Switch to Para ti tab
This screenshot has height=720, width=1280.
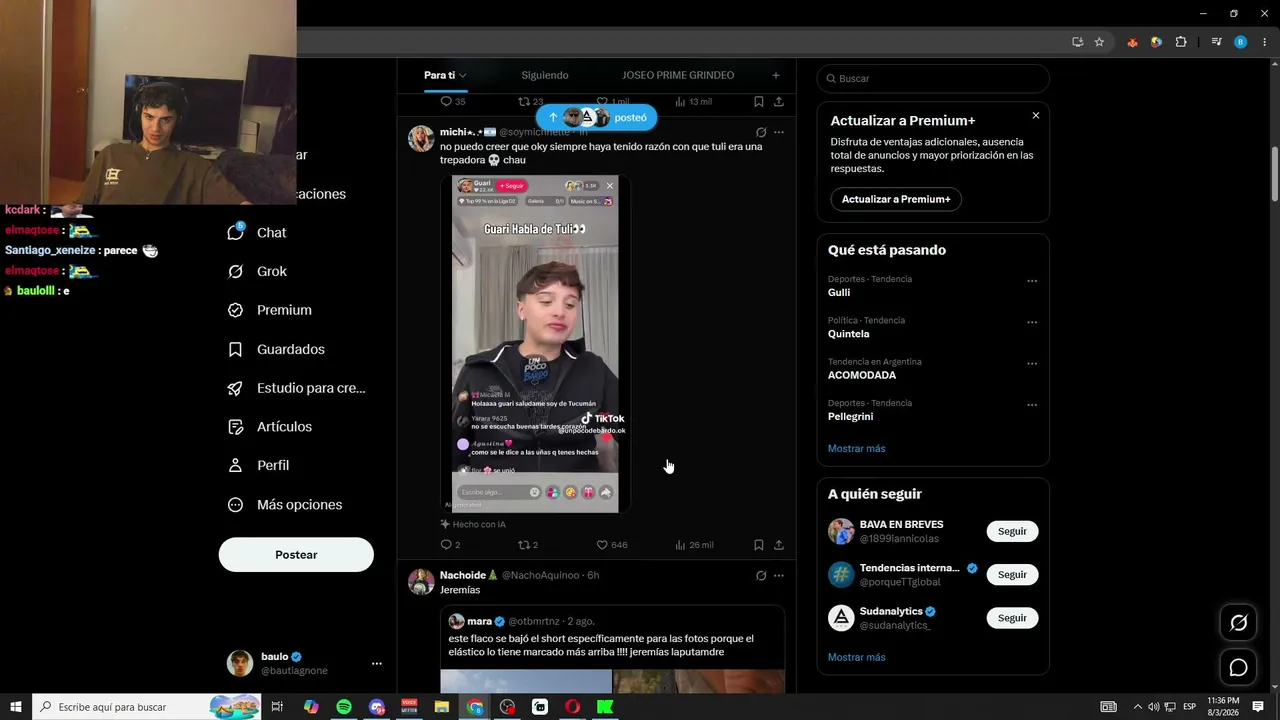click(x=445, y=75)
